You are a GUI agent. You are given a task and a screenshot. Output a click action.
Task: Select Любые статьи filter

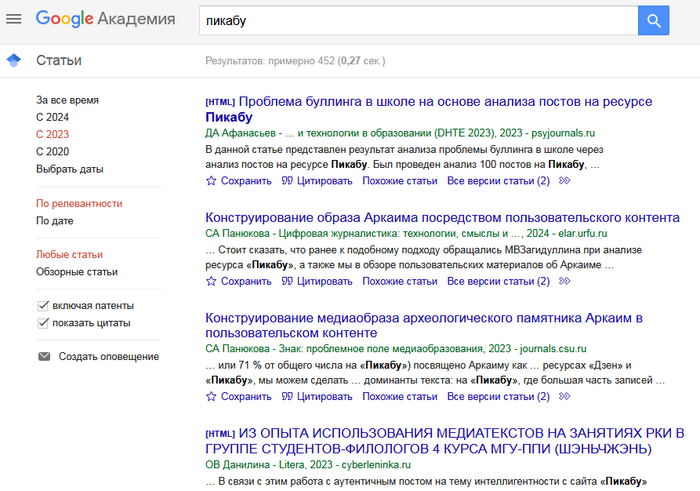pyautogui.click(x=69, y=254)
